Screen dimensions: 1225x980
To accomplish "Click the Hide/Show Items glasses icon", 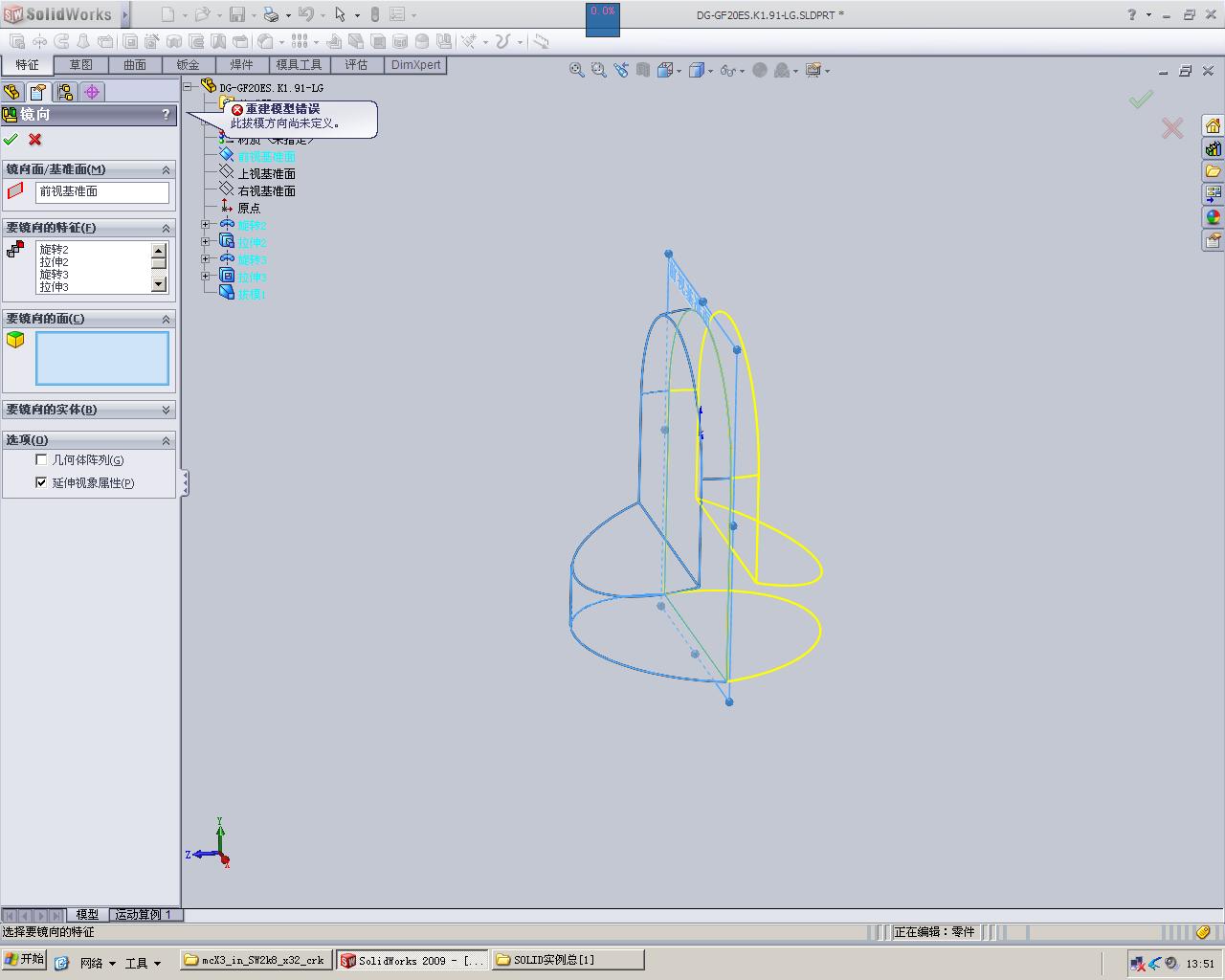I will click(728, 70).
